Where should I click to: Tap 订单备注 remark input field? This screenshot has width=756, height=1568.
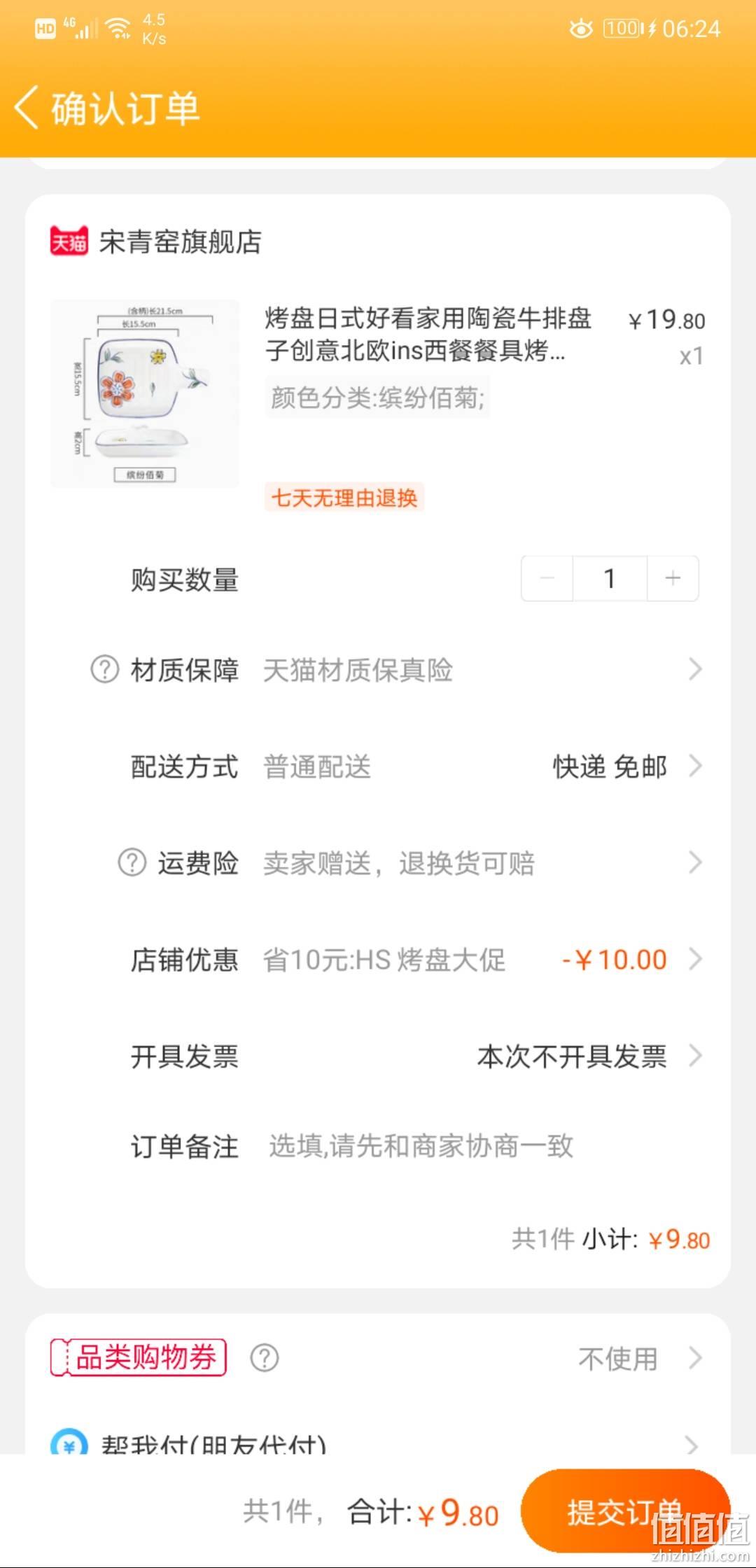(421, 1146)
